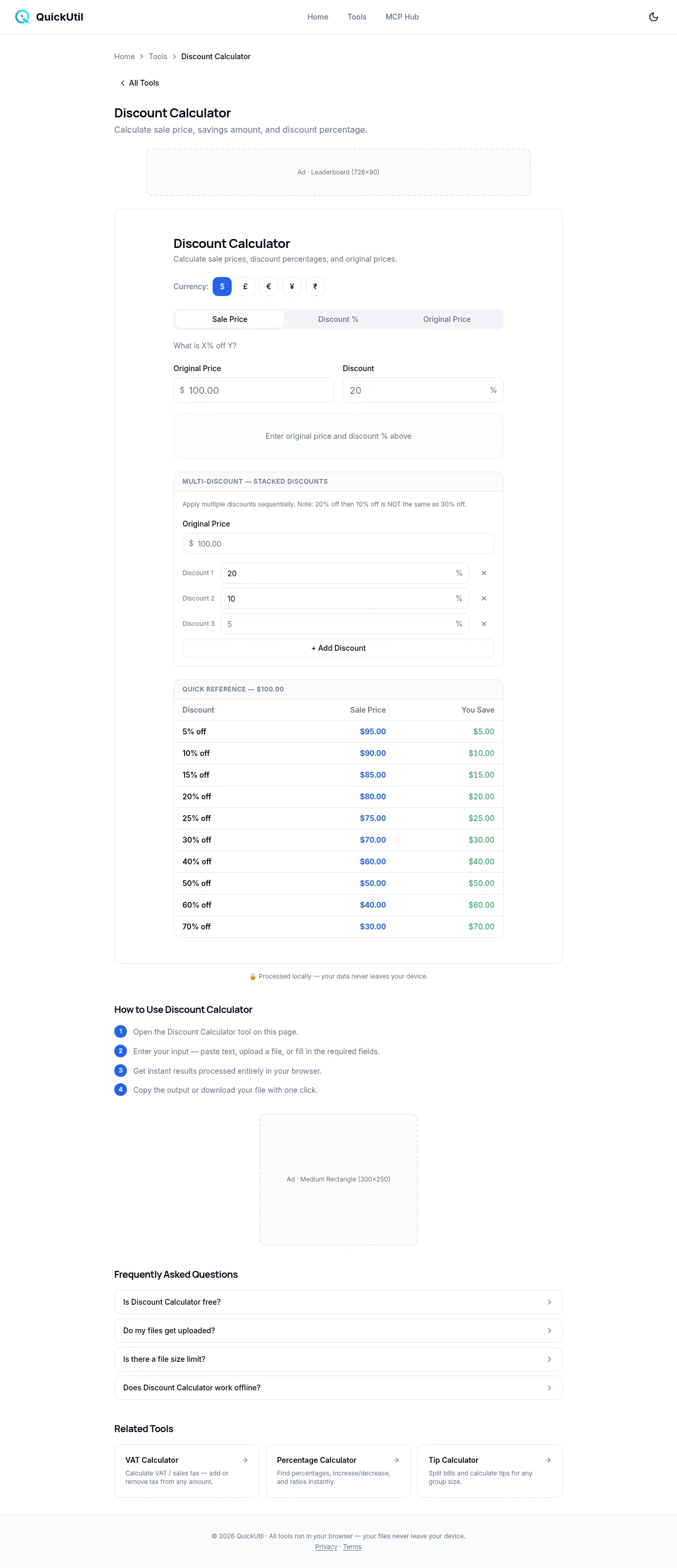Select the dollar currency option
677x1568 pixels.
point(222,287)
